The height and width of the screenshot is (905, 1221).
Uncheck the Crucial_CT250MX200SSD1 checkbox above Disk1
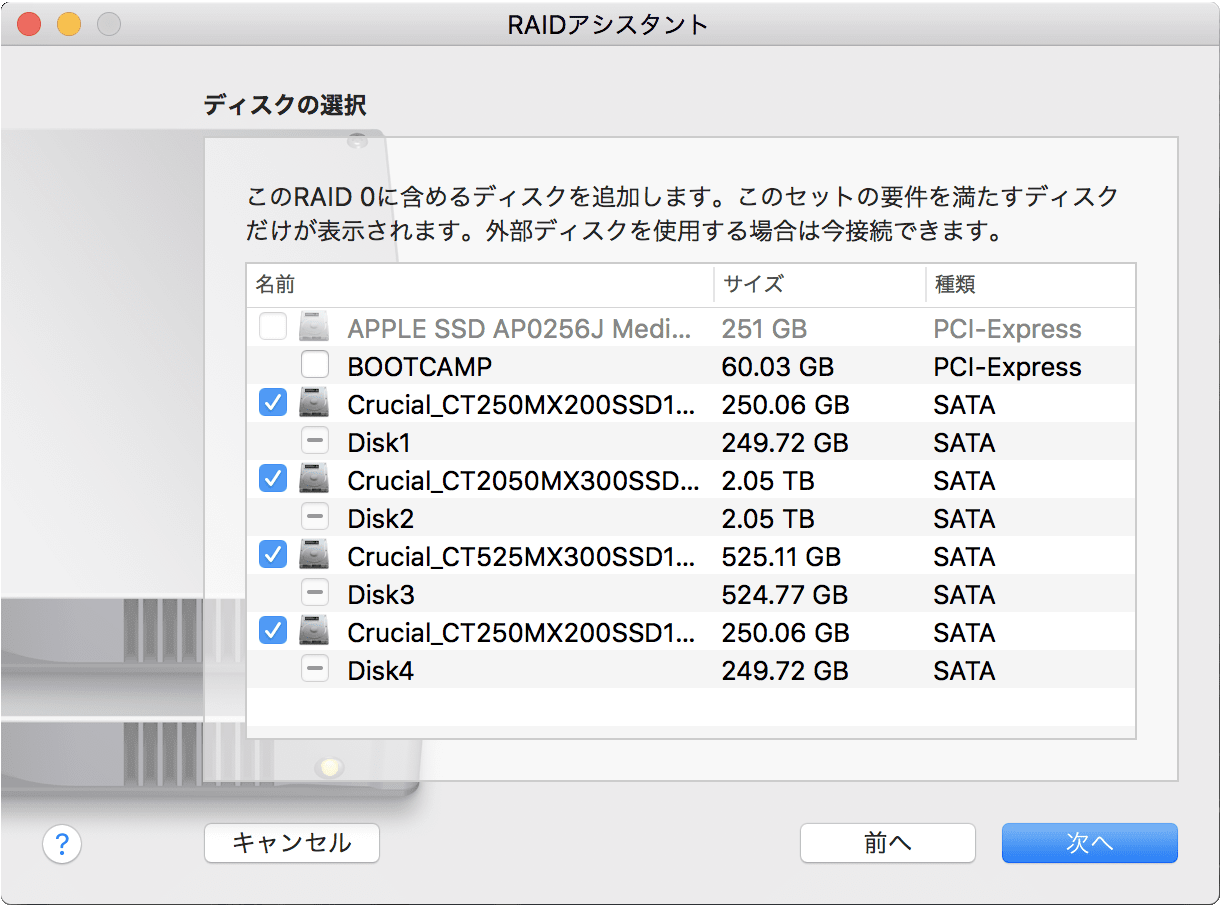pyautogui.click(x=273, y=403)
